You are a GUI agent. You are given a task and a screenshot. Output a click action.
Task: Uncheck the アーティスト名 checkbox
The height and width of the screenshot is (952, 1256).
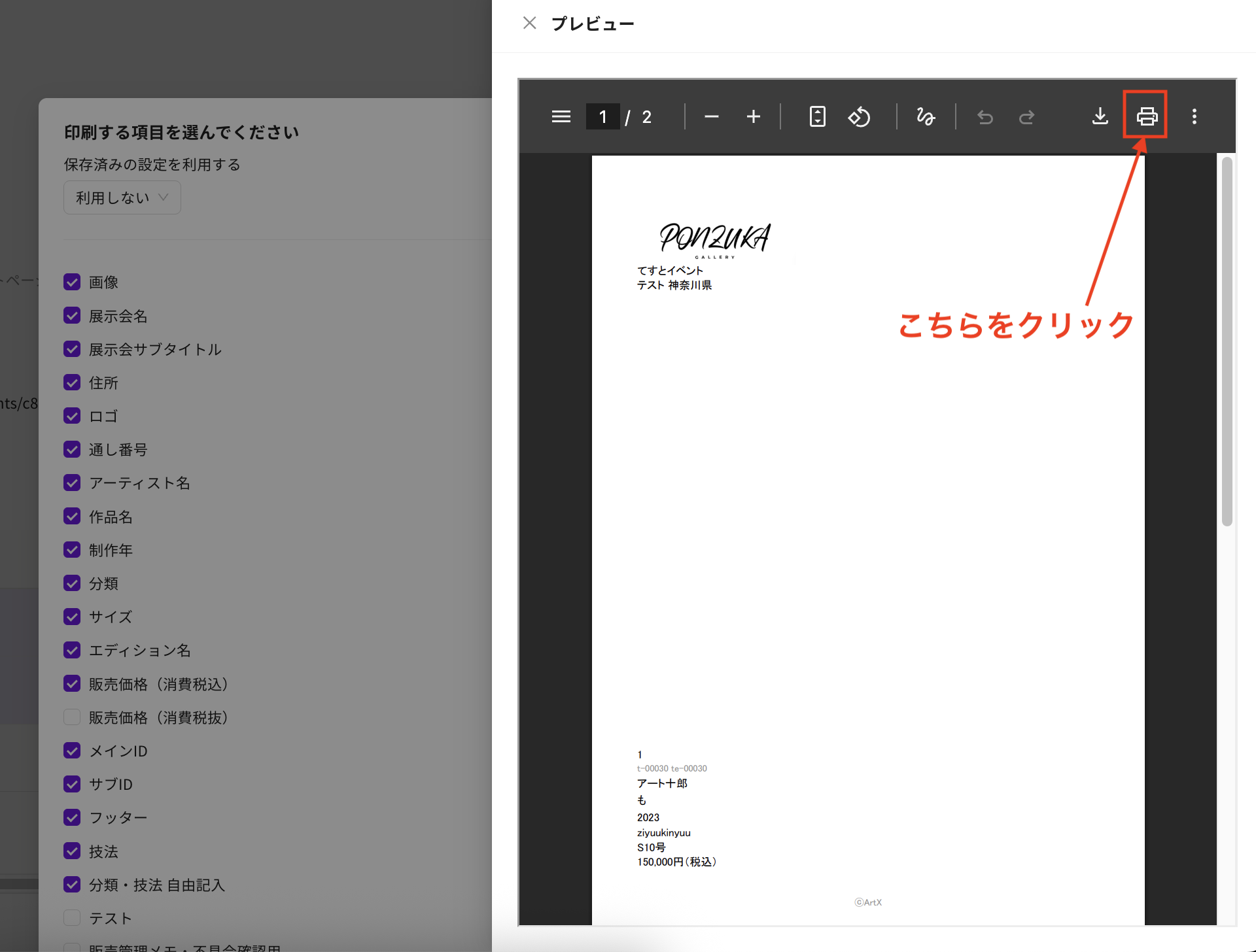(72, 483)
